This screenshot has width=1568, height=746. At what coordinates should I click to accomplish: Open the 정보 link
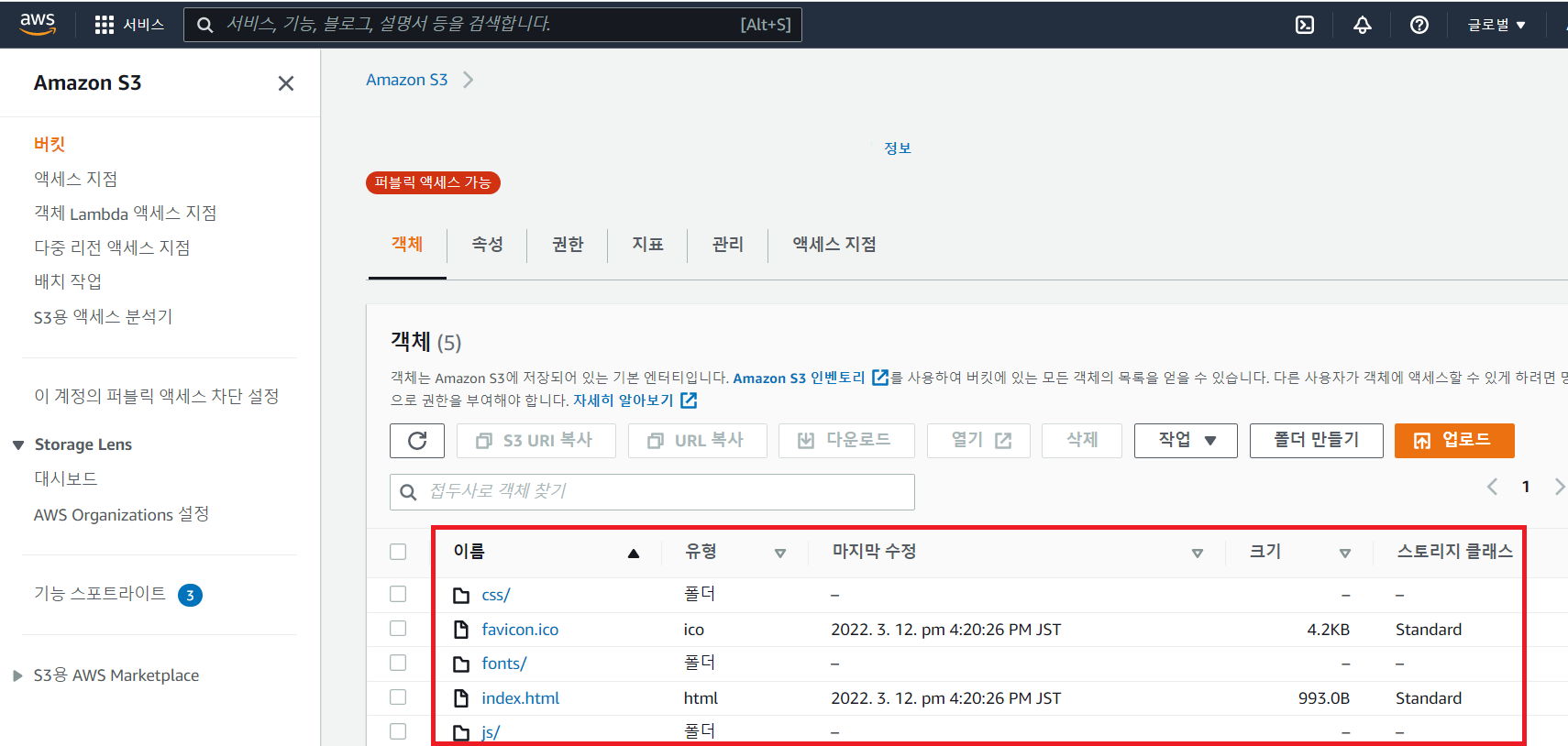[x=898, y=148]
